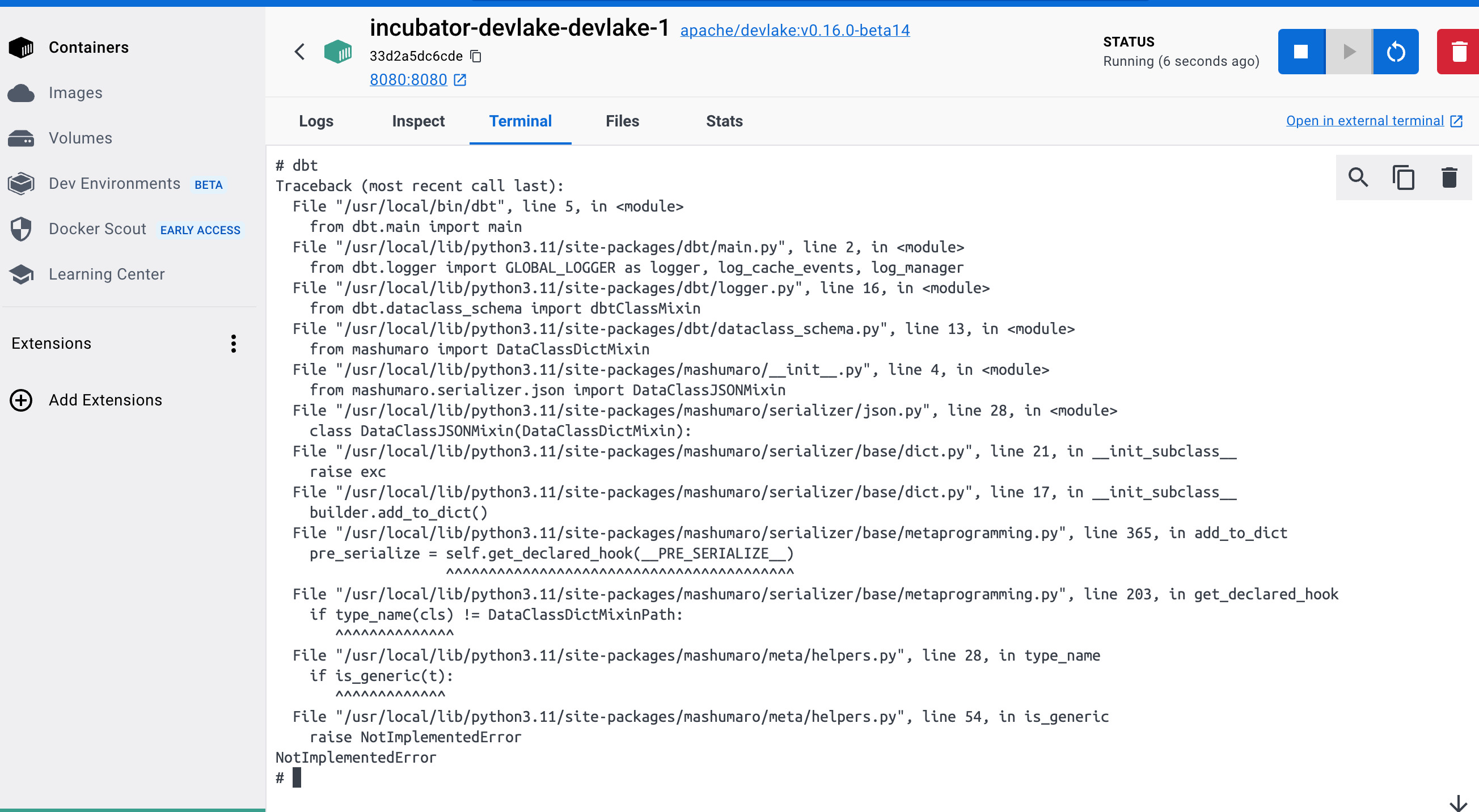
Task: Copy terminal output to clipboard
Action: [x=1403, y=177]
